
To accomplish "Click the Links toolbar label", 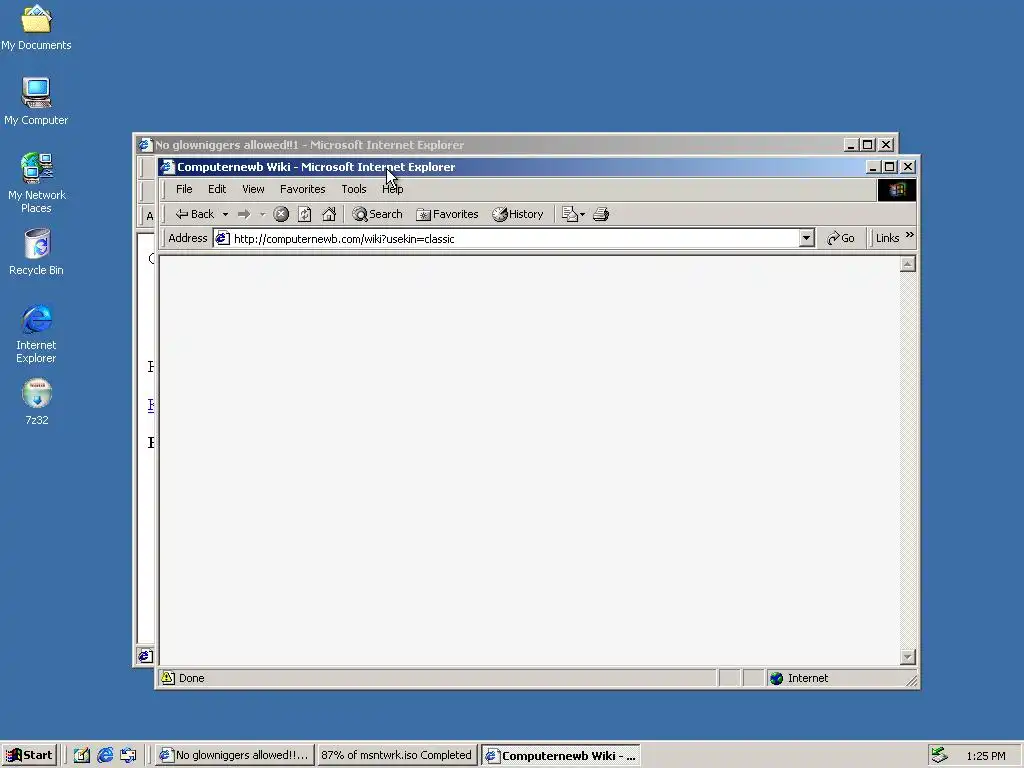I will [x=888, y=238].
